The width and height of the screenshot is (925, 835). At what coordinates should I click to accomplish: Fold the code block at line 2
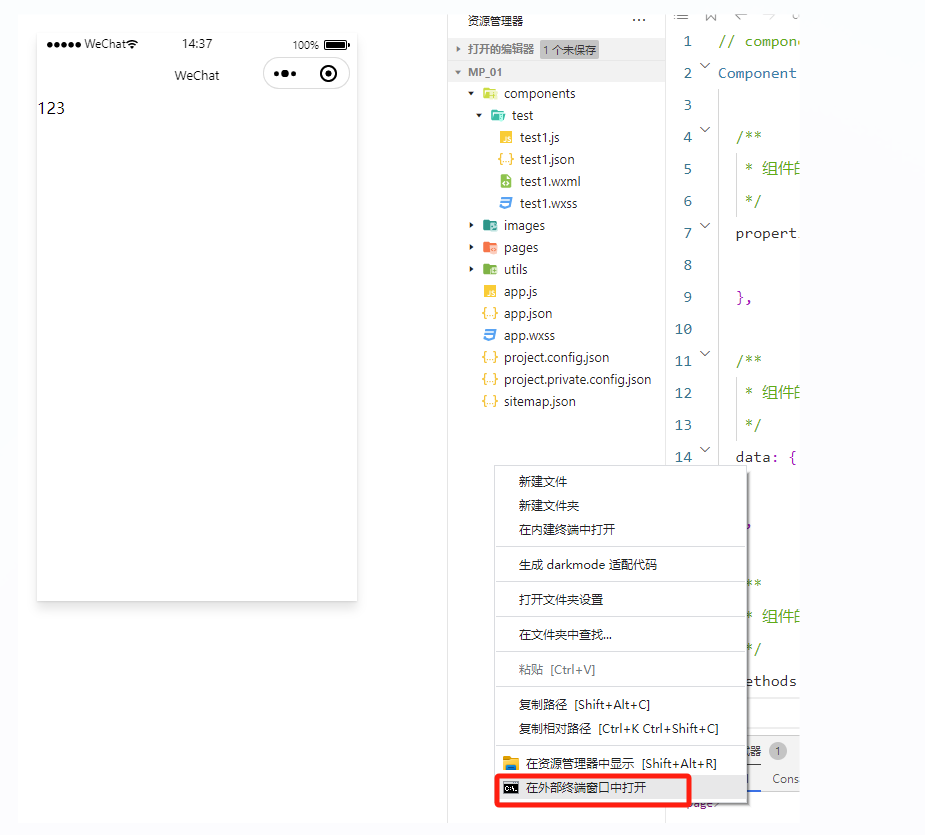pyautogui.click(x=705, y=65)
